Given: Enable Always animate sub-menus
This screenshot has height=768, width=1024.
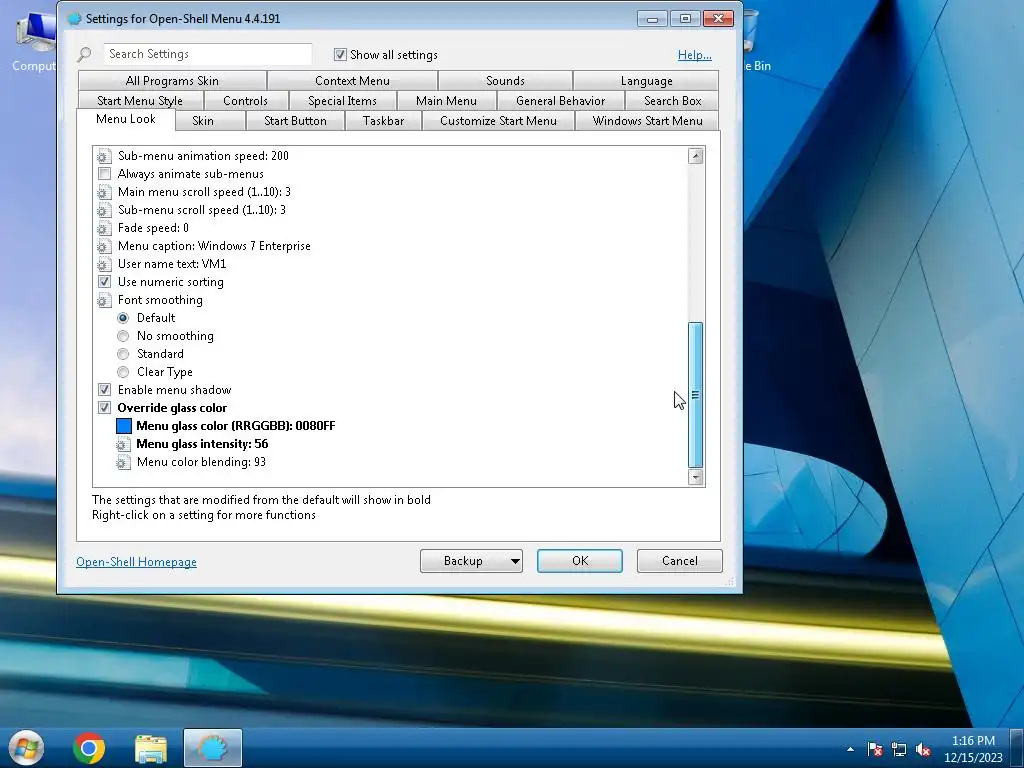Looking at the screenshot, I should pos(104,174).
